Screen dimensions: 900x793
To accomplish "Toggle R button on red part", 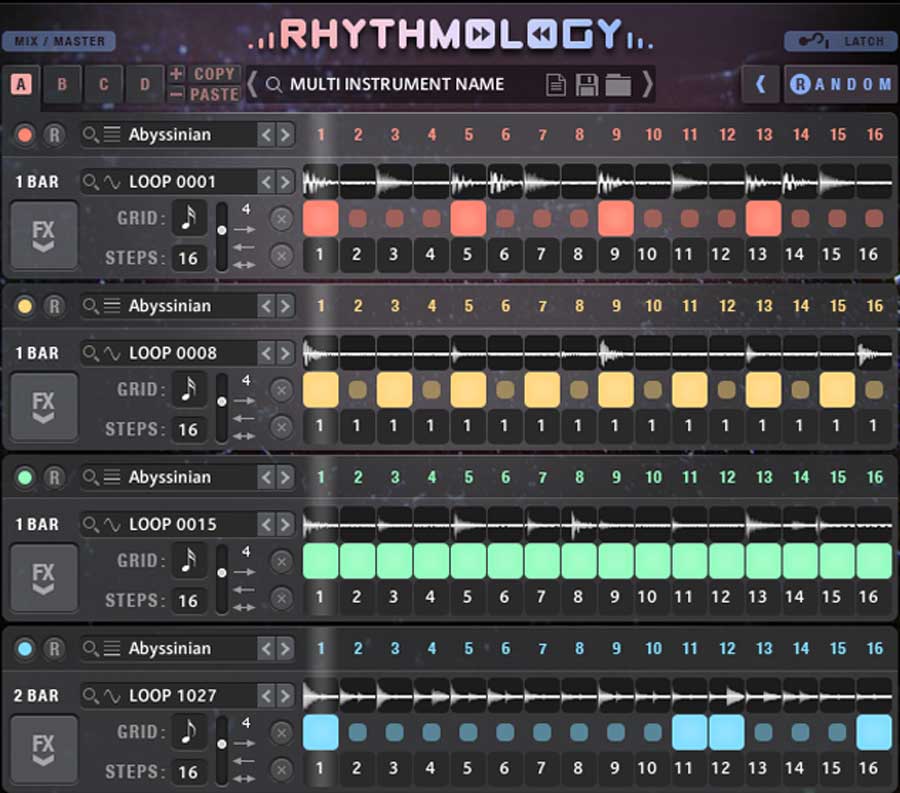I will 54,135.
